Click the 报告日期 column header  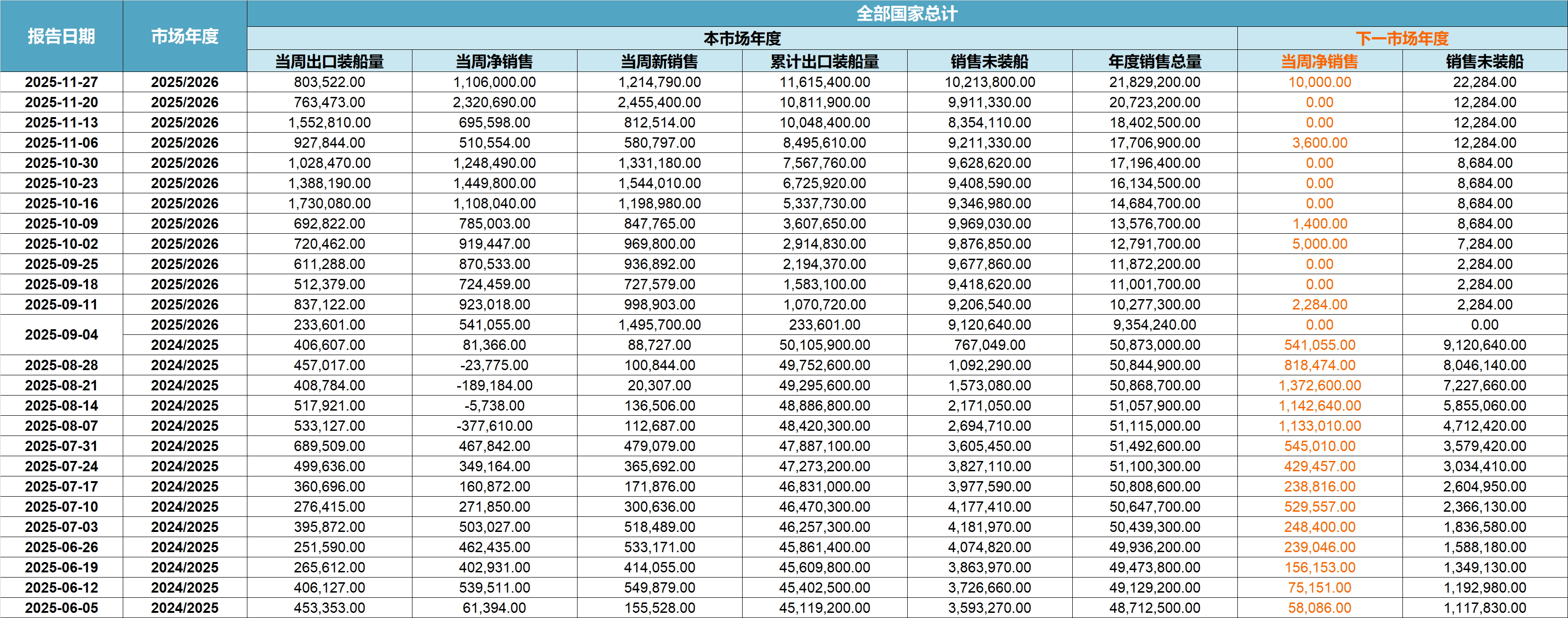tap(62, 37)
